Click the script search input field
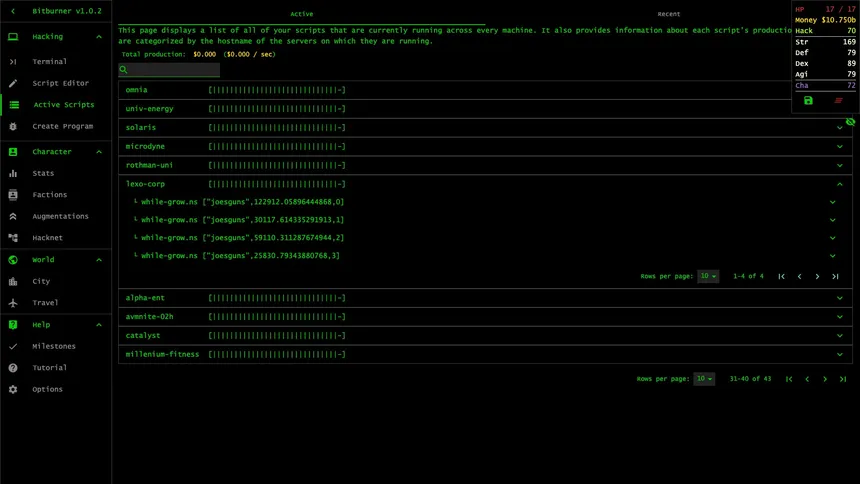Screen dimensions: 860x484 click(169, 70)
